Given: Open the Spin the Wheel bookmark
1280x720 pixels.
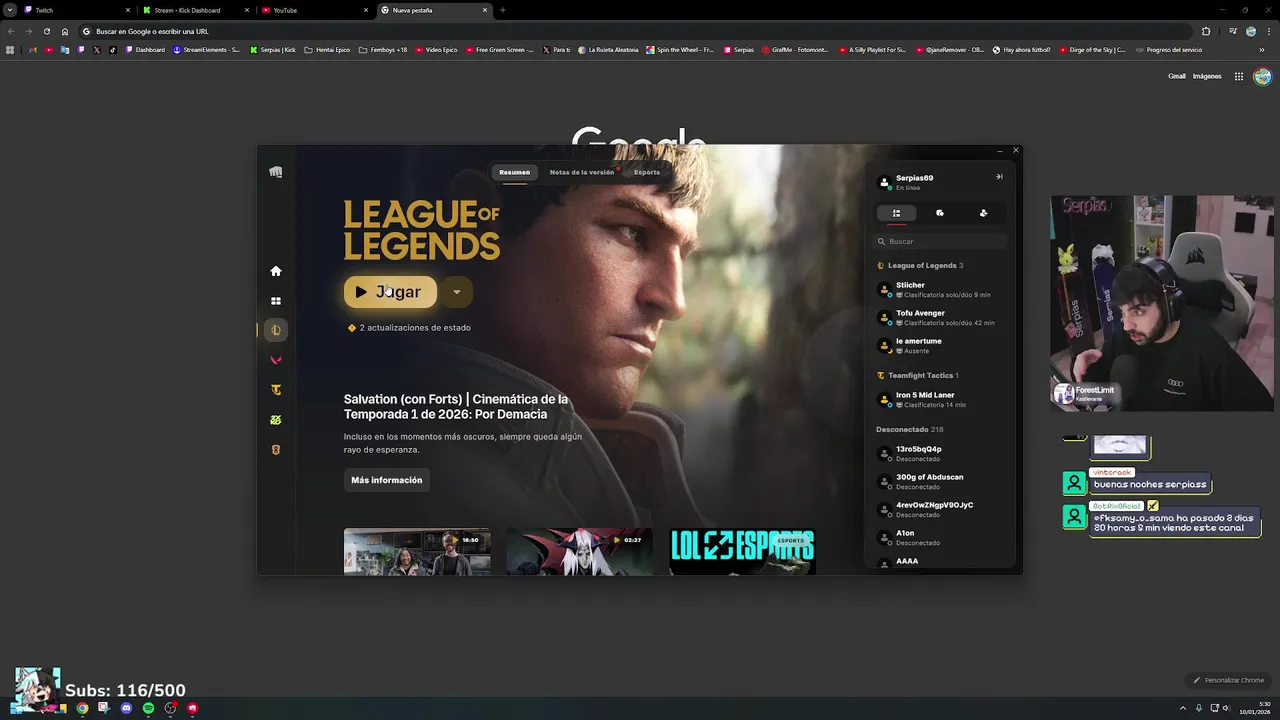Looking at the screenshot, I should pos(681,50).
